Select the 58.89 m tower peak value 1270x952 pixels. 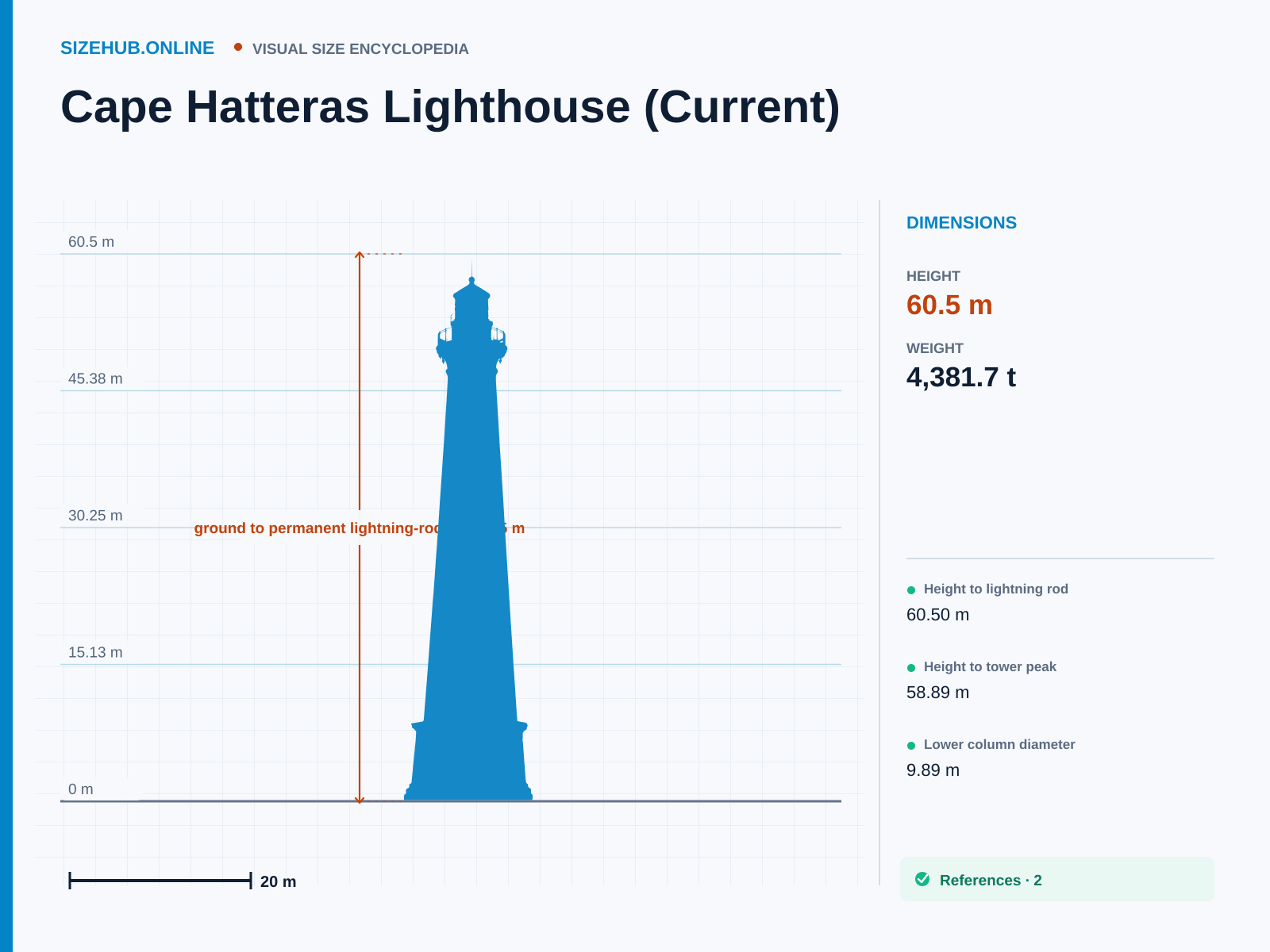pos(937,693)
